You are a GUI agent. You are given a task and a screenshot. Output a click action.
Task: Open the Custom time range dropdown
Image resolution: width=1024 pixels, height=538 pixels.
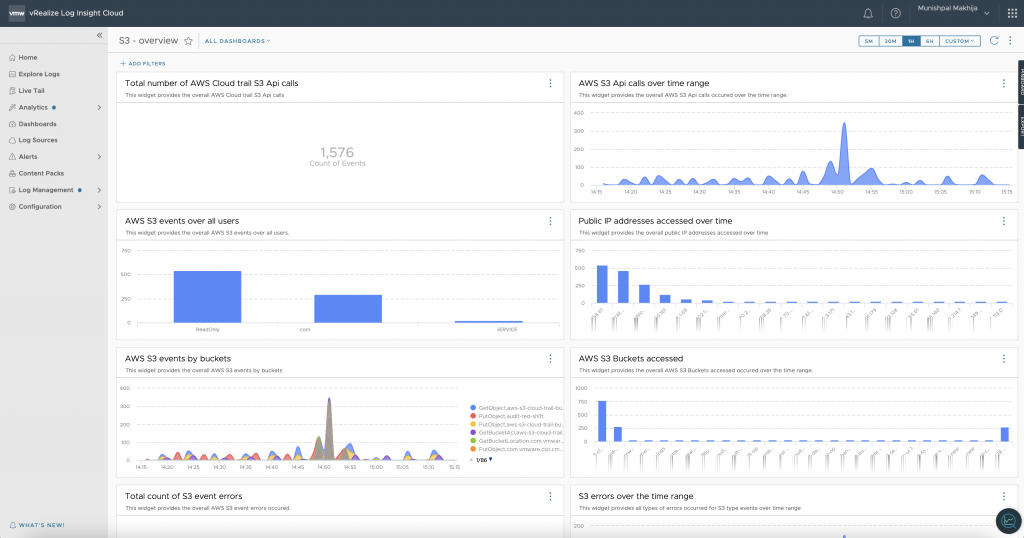point(959,41)
